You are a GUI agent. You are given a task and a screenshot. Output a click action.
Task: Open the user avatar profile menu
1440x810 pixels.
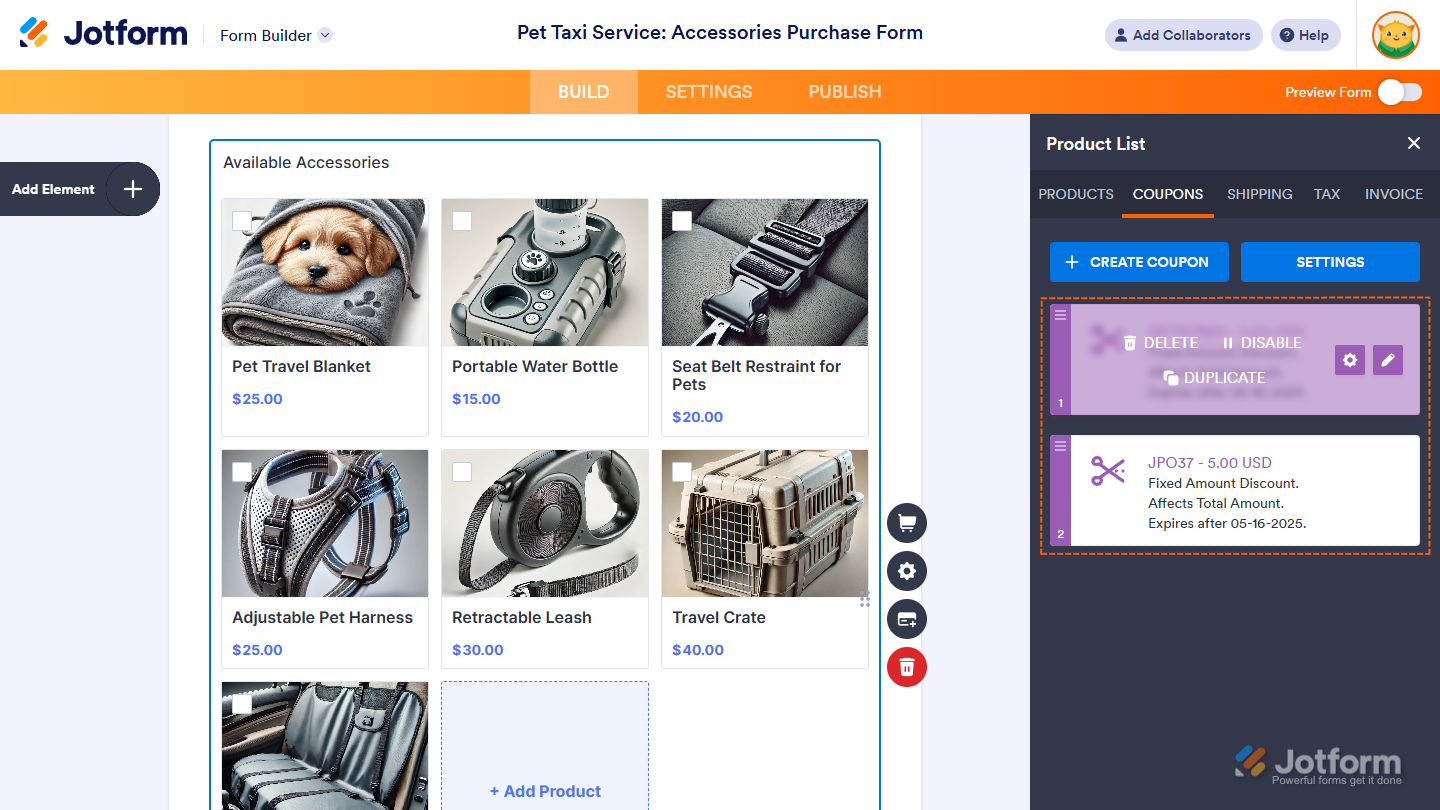pos(1396,35)
